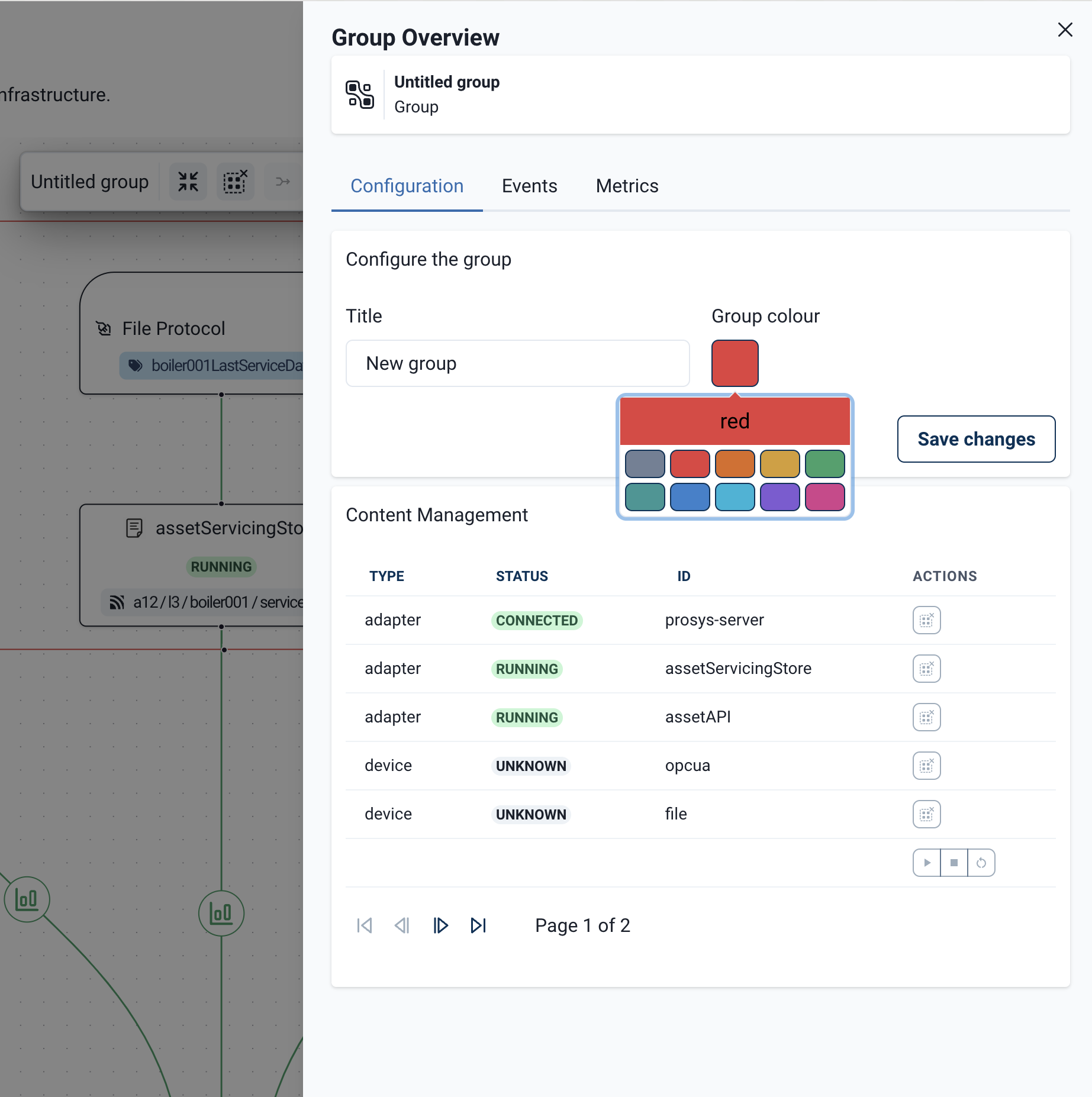The image size is (1092, 1097).
Task: Save changes to the group configuration
Action: pyautogui.click(x=975, y=438)
